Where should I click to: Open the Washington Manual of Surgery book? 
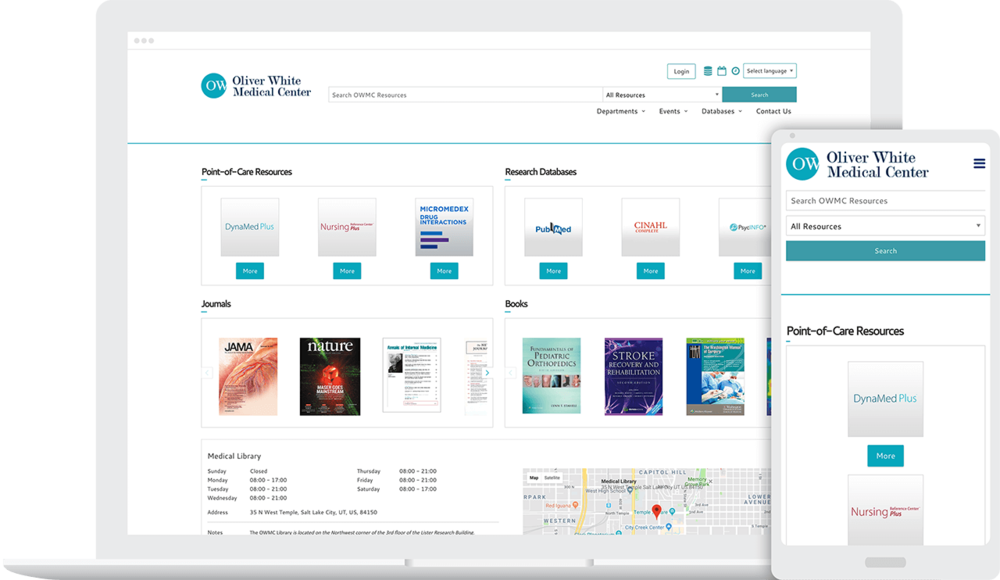coord(715,376)
